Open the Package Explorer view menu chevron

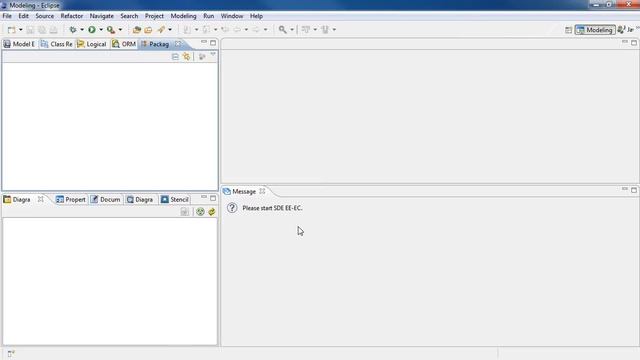213,55
